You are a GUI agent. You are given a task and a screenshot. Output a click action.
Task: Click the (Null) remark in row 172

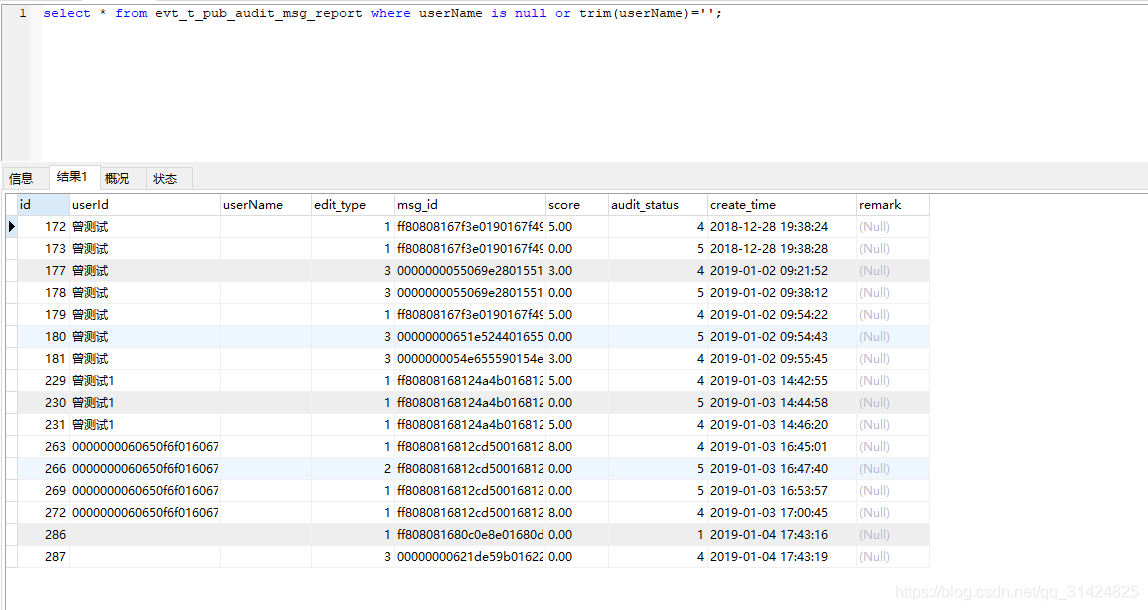pyautogui.click(x=892, y=227)
